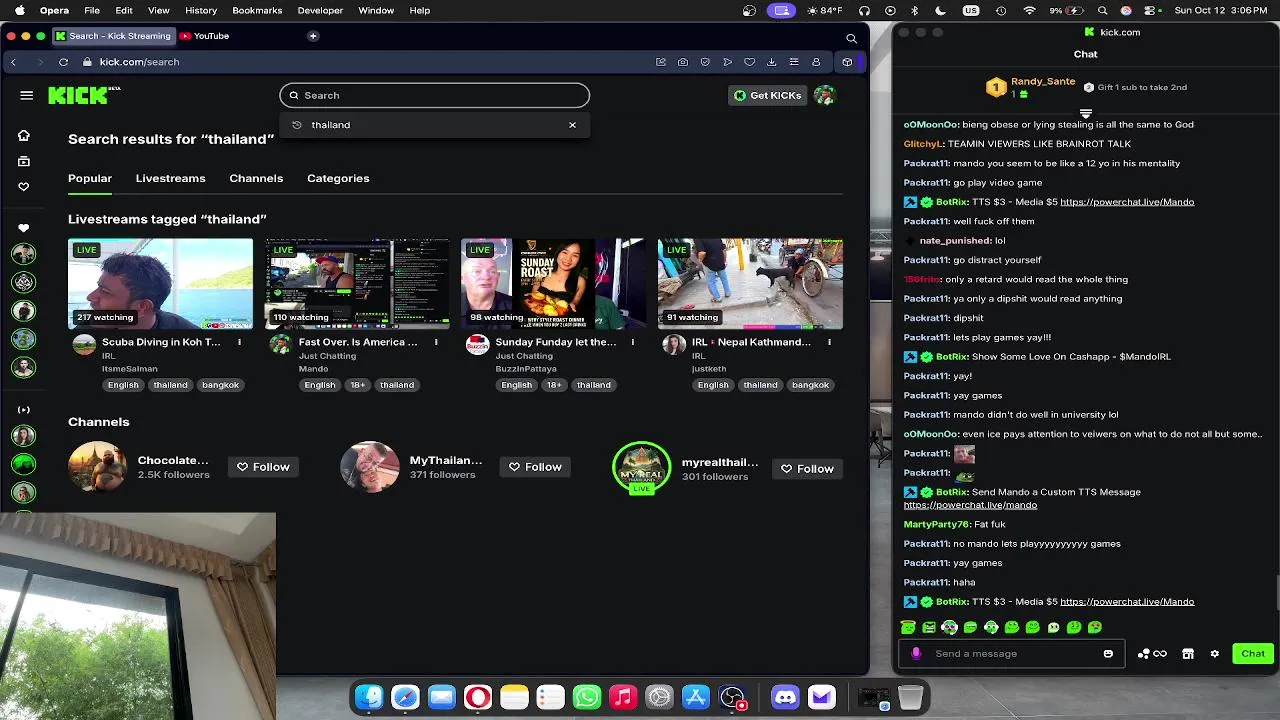Screen dimensions: 1280x720
Task: Switch to the Categories tab
Action: click(x=338, y=178)
